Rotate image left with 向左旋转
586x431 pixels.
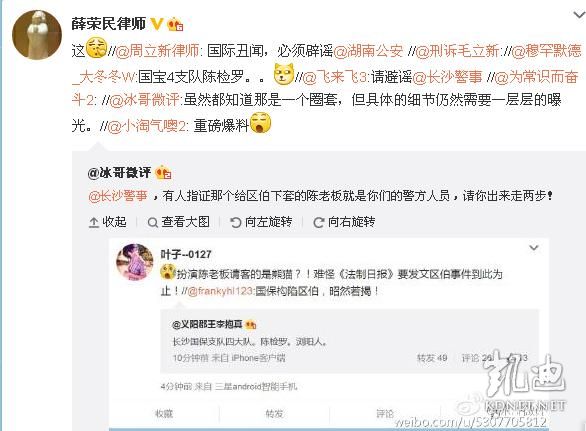point(261,222)
